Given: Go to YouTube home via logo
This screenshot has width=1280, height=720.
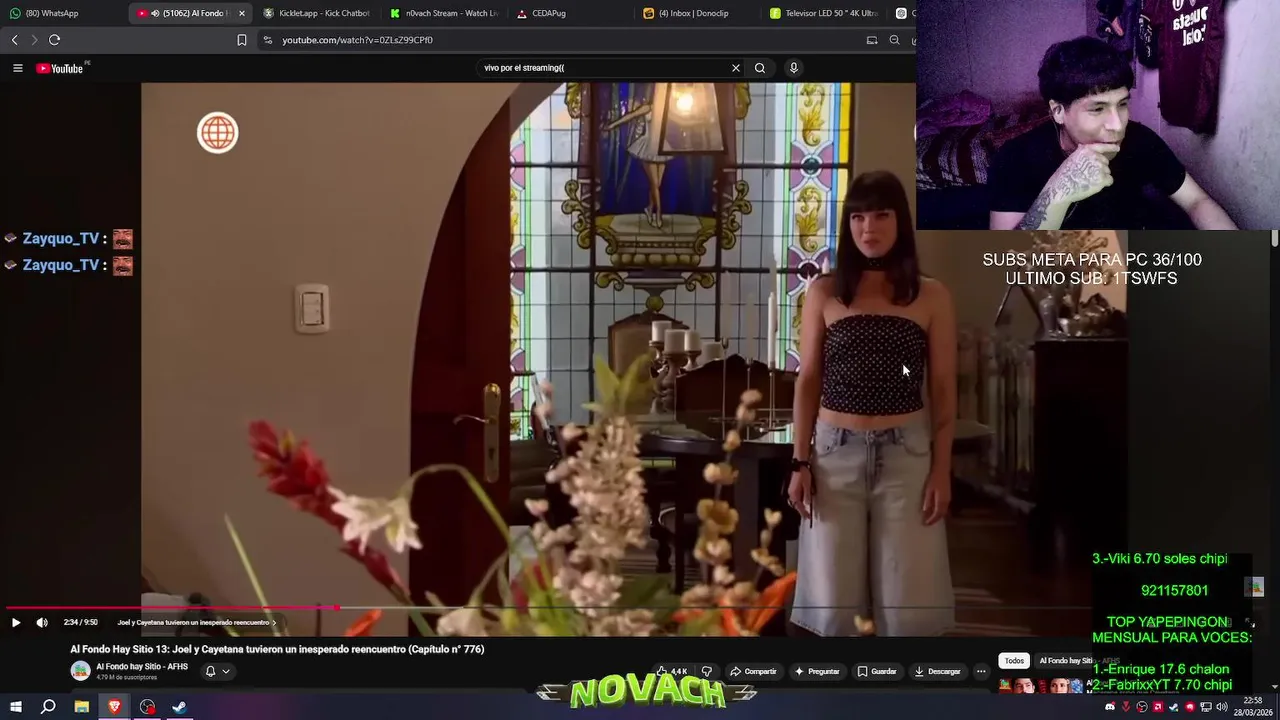Looking at the screenshot, I should (60, 68).
